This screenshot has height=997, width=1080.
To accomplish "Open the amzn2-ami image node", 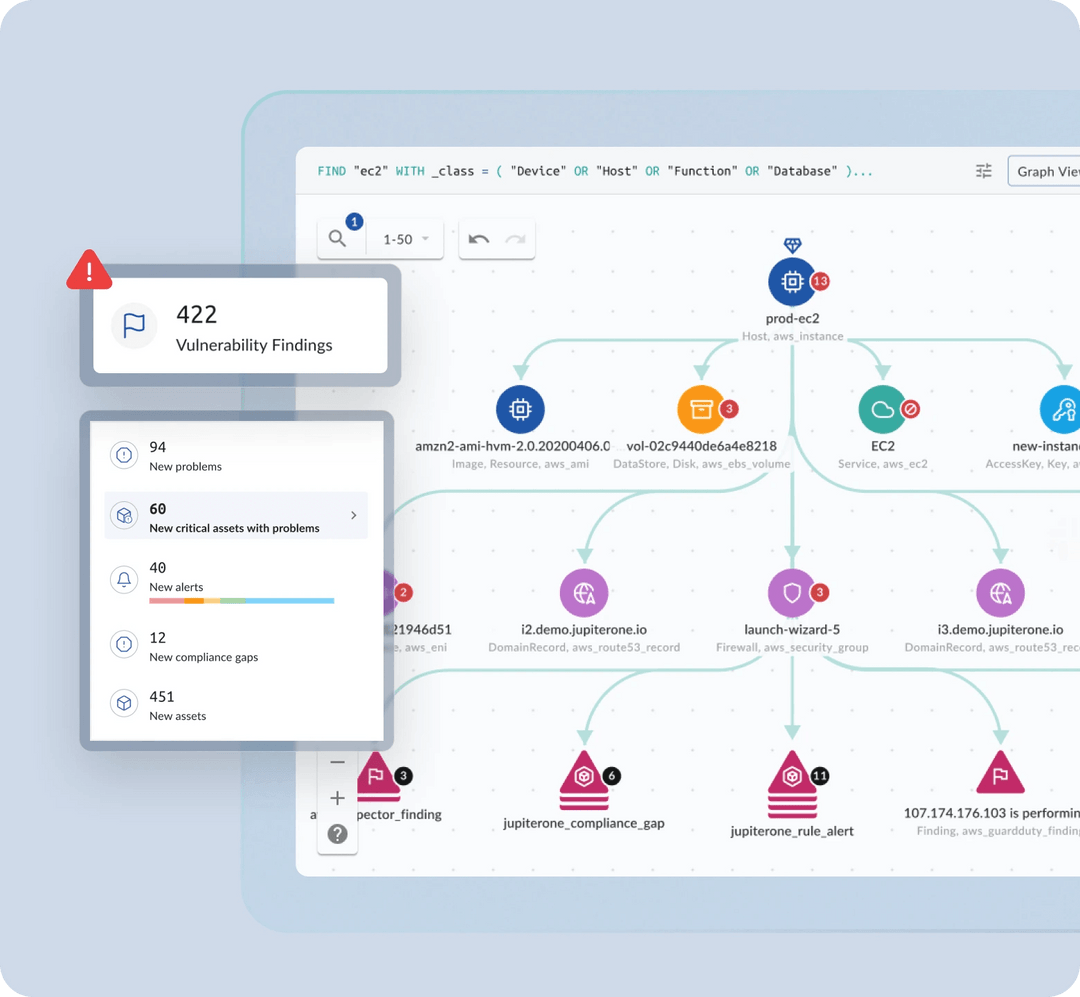I will [519, 408].
